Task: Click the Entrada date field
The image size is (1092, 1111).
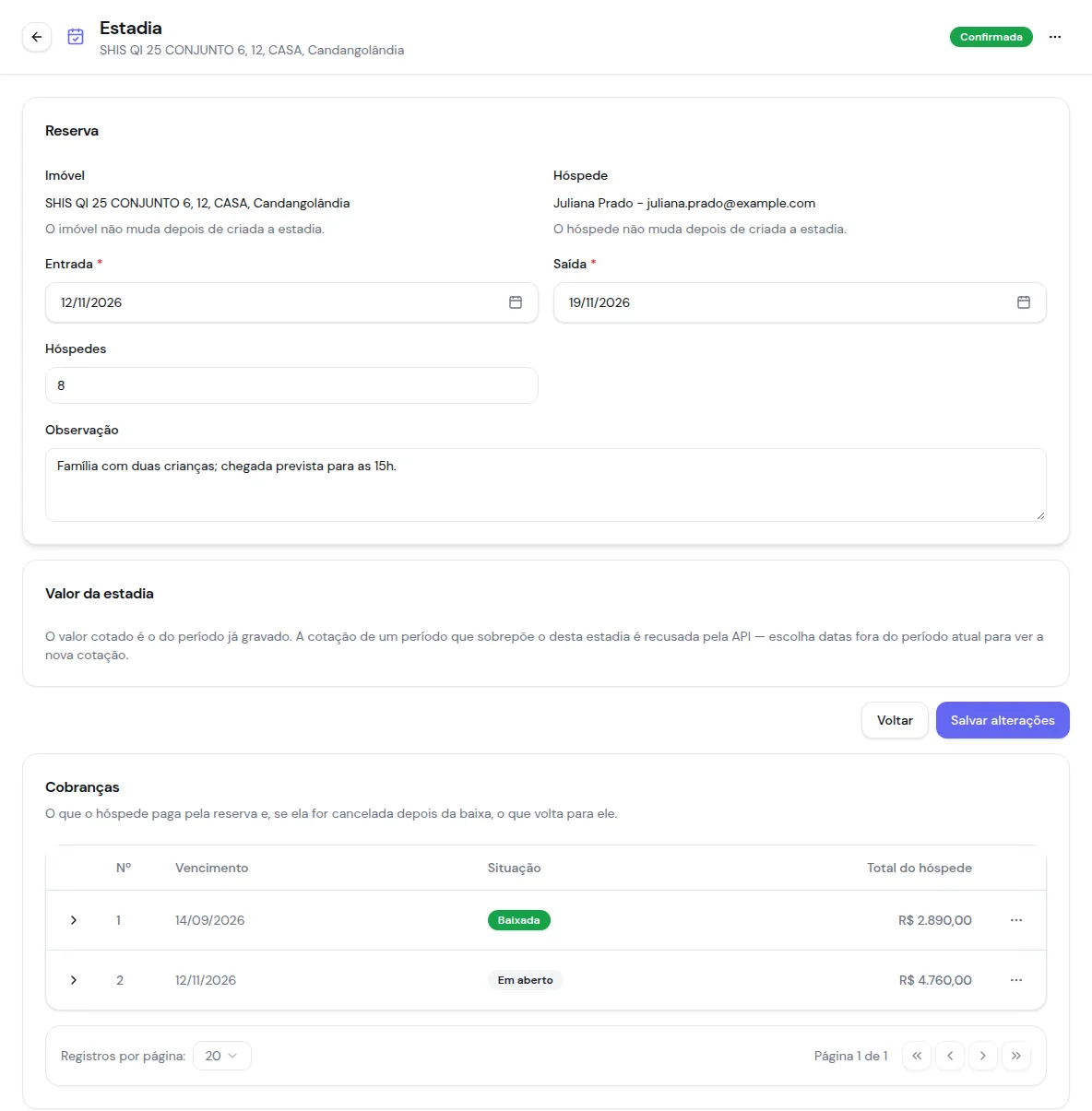Action: coord(291,302)
